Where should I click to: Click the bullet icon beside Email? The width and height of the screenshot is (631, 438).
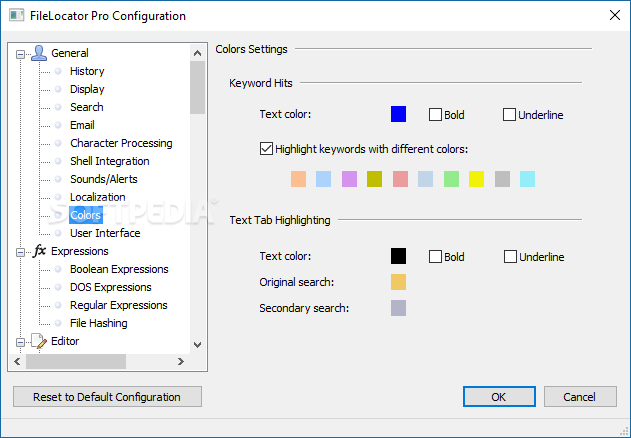click(58, 125)
